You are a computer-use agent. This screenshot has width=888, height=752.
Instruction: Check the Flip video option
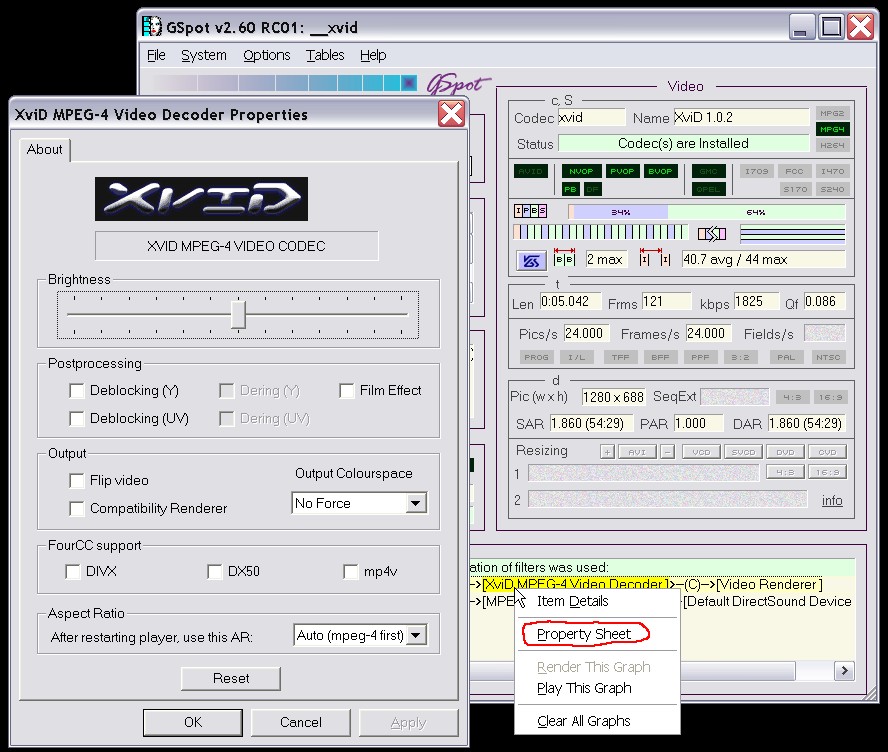click(x=77, y=481)
